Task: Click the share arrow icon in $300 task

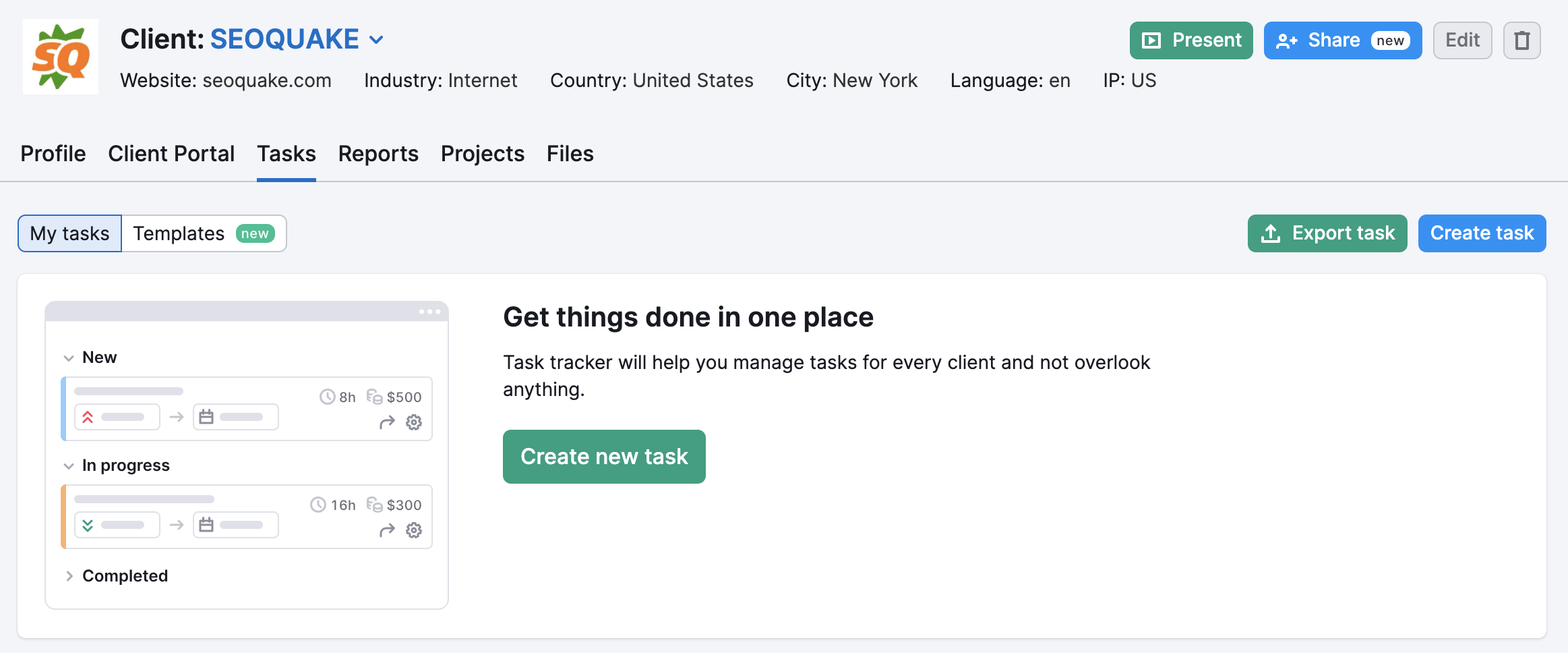Action: pos(387,530)
